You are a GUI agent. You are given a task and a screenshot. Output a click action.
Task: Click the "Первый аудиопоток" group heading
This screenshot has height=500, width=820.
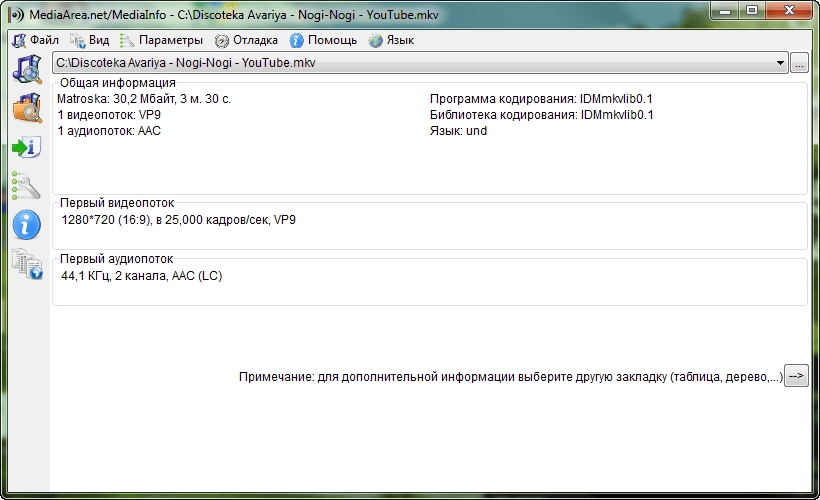coord(117,258)
